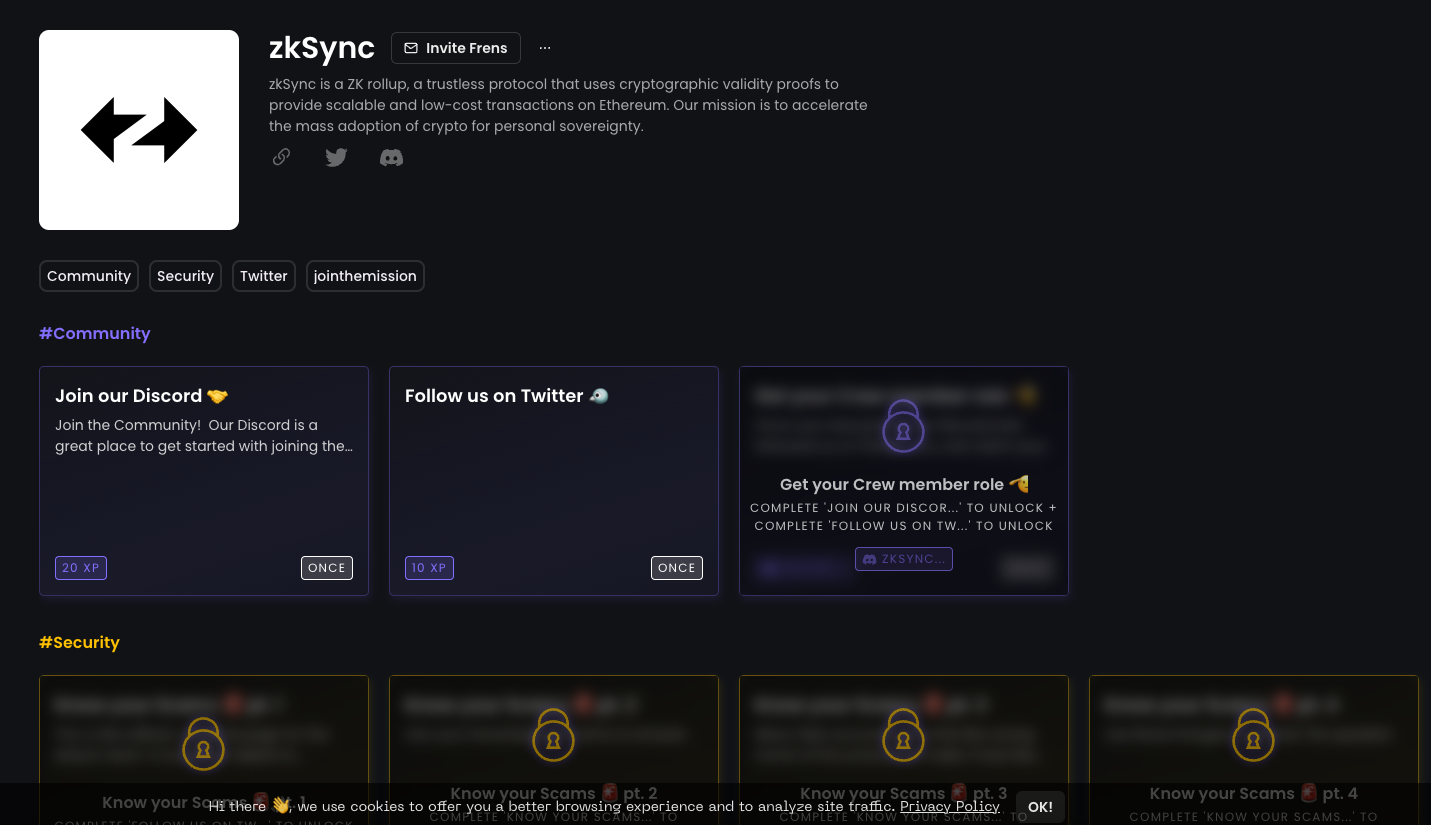Viewport: 1431px width, 825px height.
Task: Click the lock icon on Crew member role card
Action: click(903, 427)
